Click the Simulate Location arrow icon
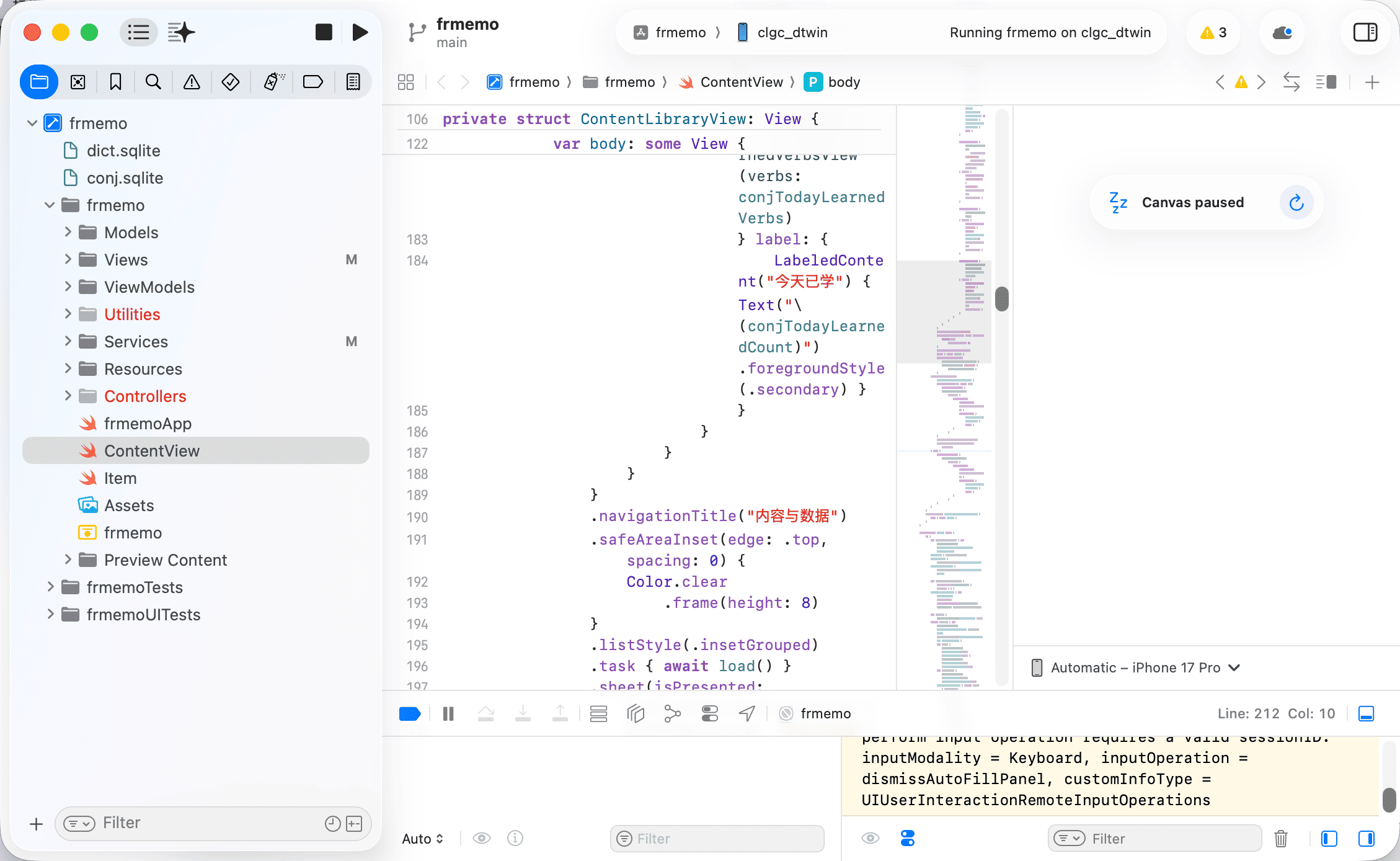The width and height of the screenshot is (1400, 861). point(747,714)
